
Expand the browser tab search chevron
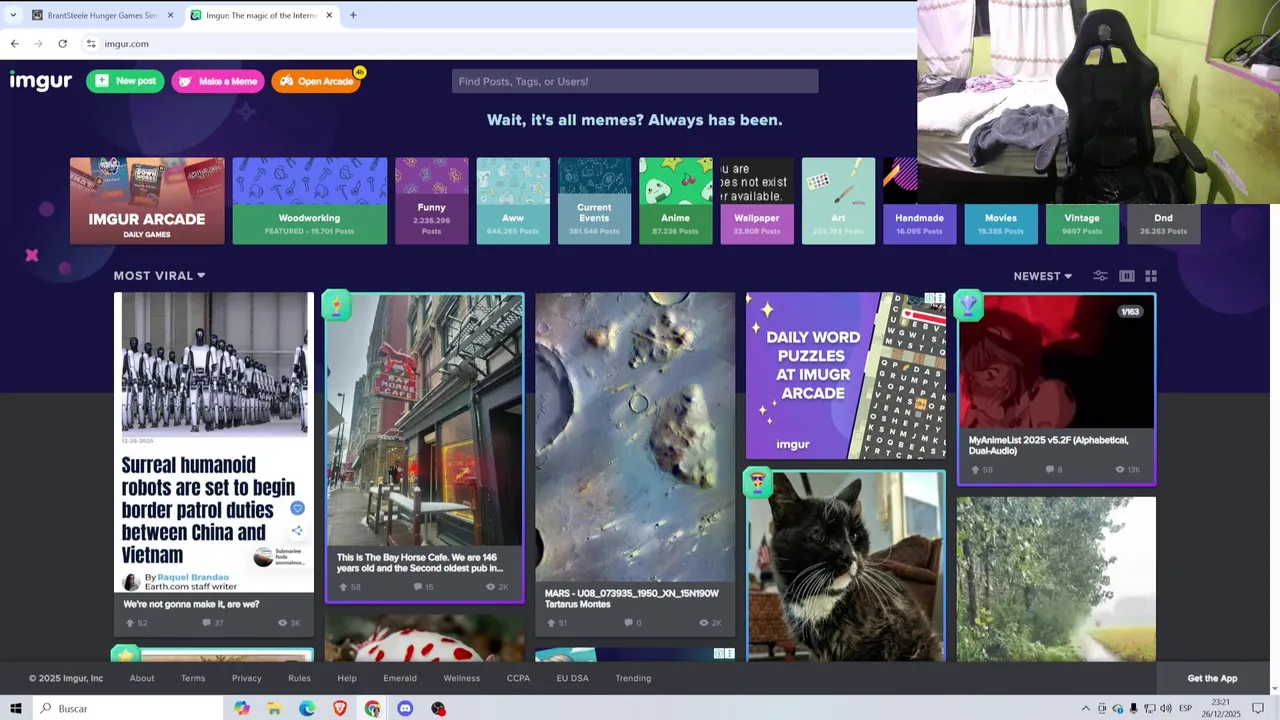[x=13, y=15]
